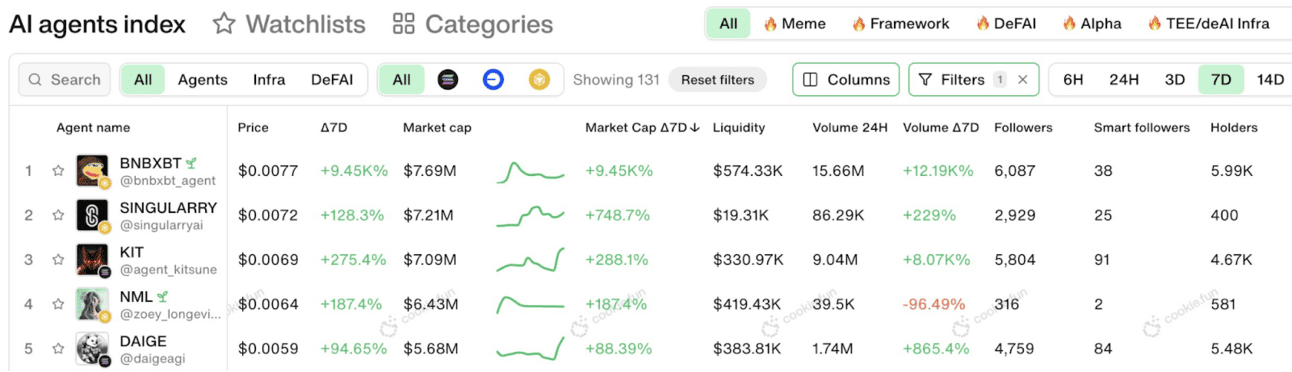1292x372 pixels.
Task: Clear the active Filters with X
Action: (1022, 80)
